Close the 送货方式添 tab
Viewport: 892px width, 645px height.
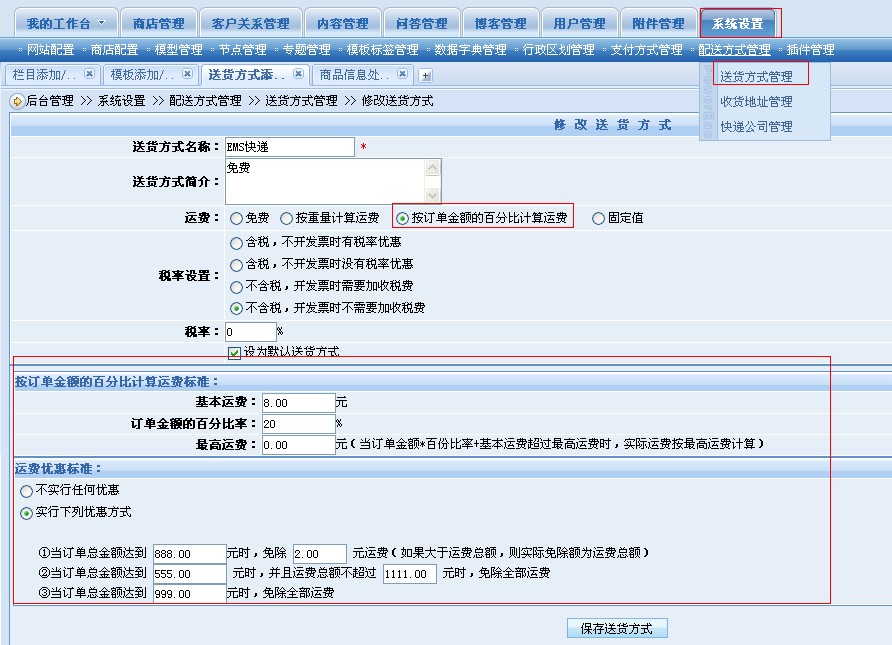click(x=298, y=74)
